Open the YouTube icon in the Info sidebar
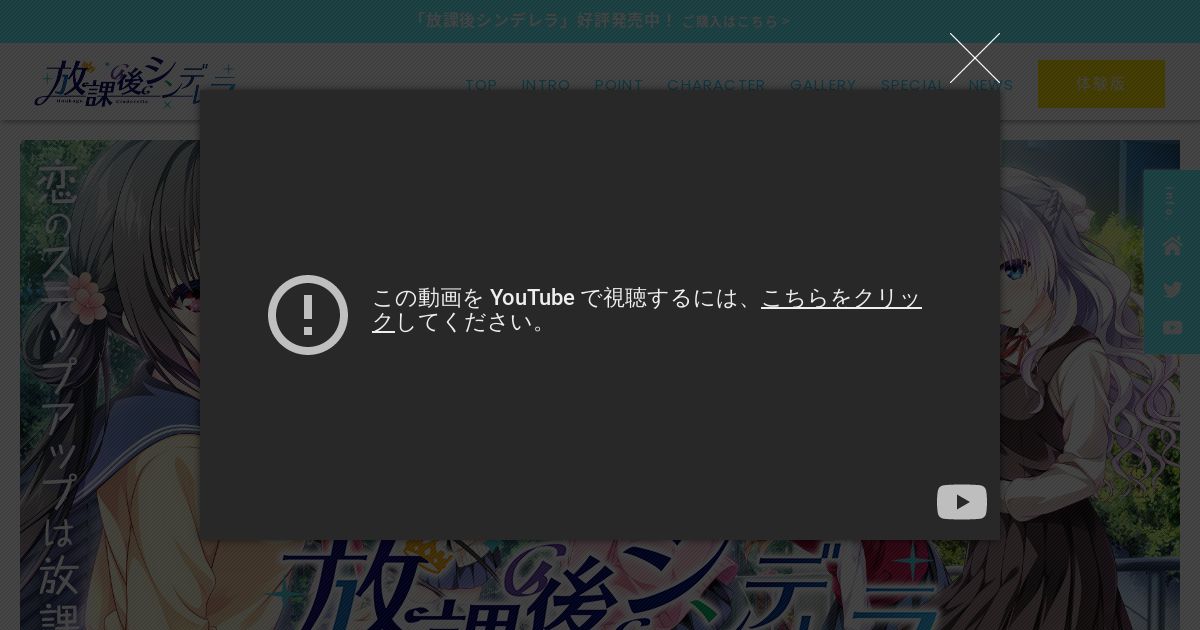The height and width of the screenshot is (630, 1200). coord(1172,328)
